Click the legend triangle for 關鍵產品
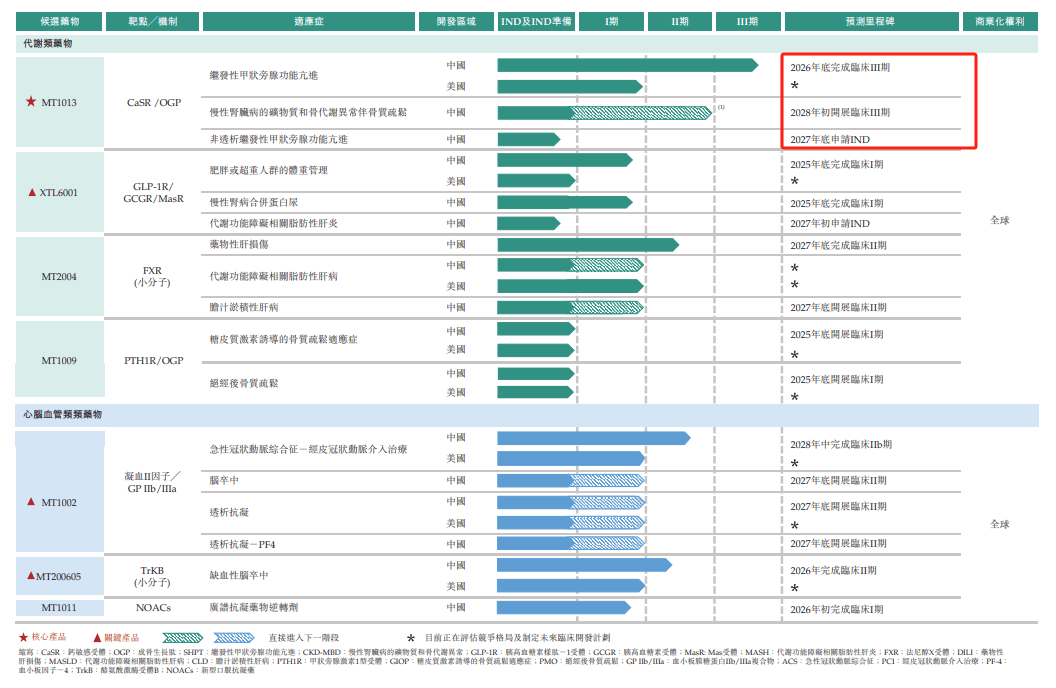This screenshot has height=688, width=1056. click(97, 637)
